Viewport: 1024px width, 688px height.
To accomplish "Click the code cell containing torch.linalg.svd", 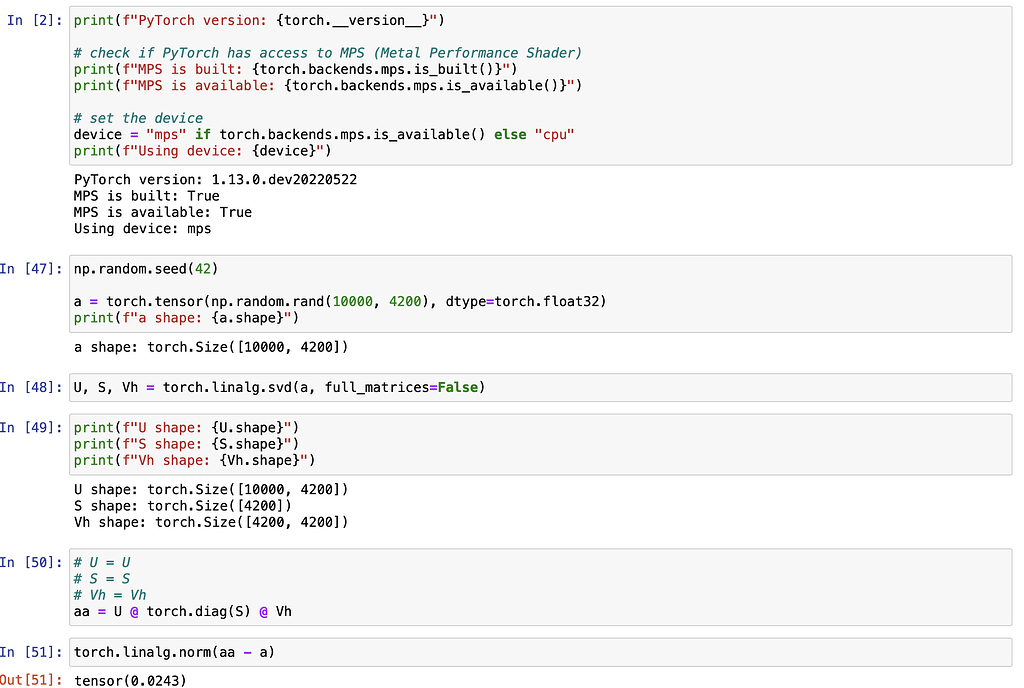I will click(x=540, y=387).
